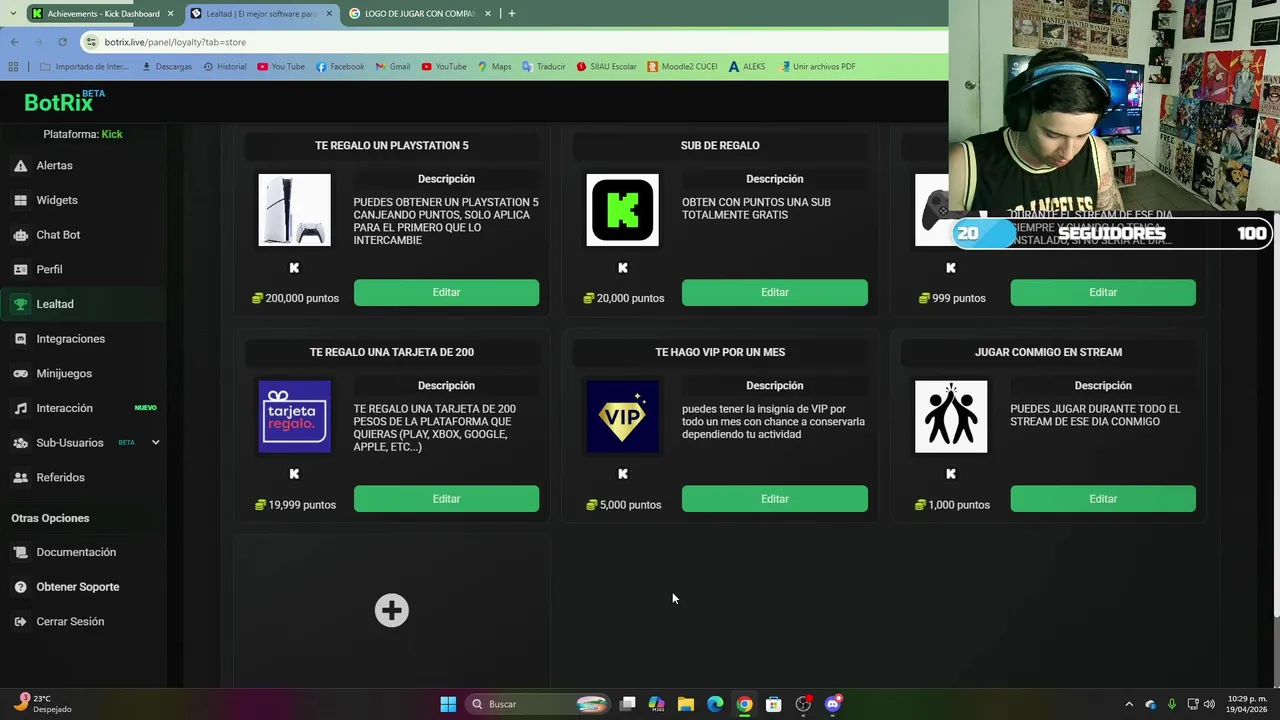Add a new store item with plus icon
Viewport: 1280px width, 720px height.
[391, 611]
